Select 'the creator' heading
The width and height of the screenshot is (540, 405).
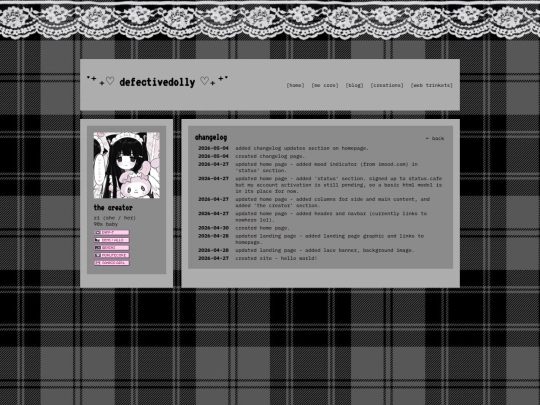113,208
